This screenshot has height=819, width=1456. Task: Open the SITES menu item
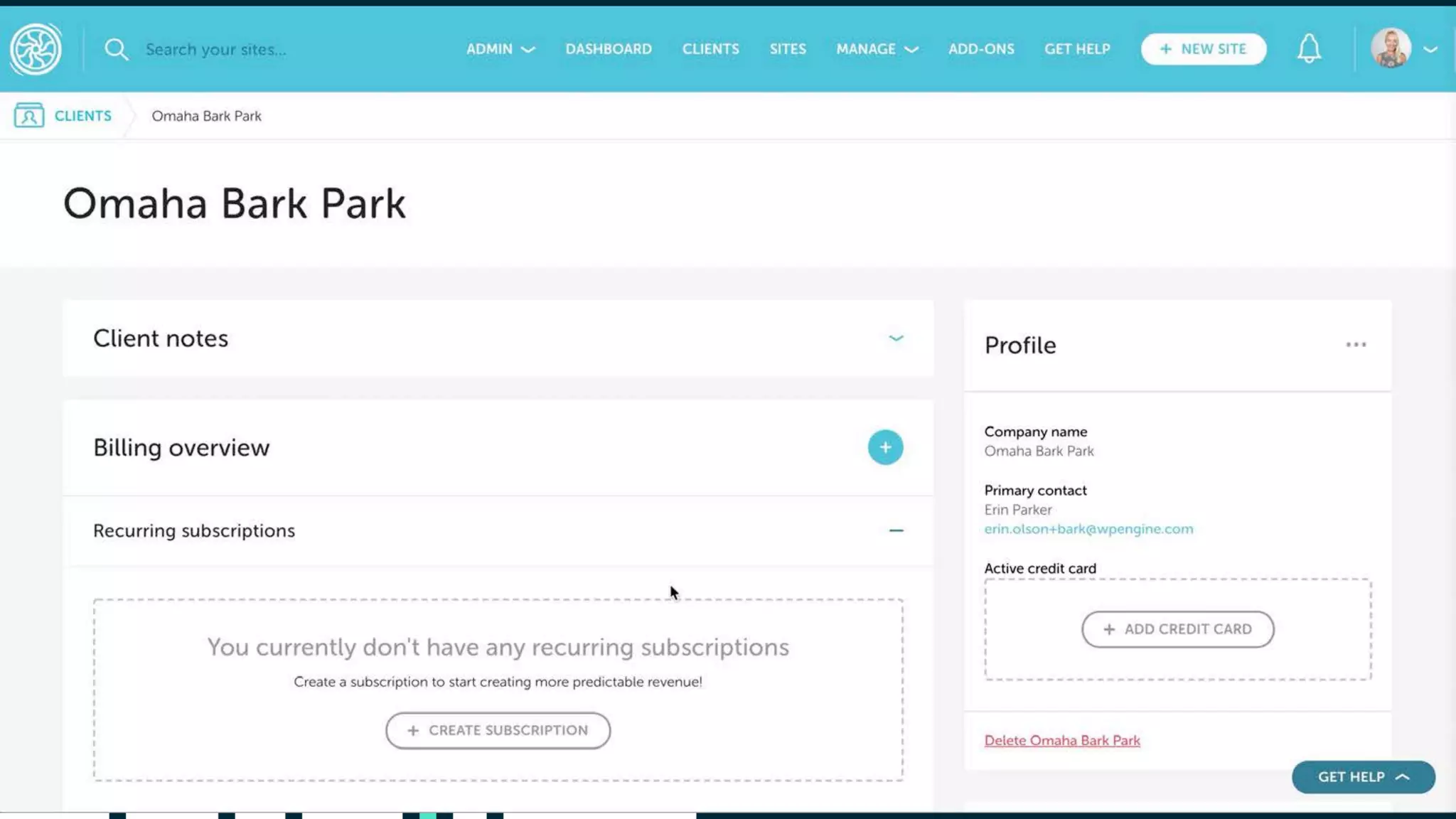788,49
